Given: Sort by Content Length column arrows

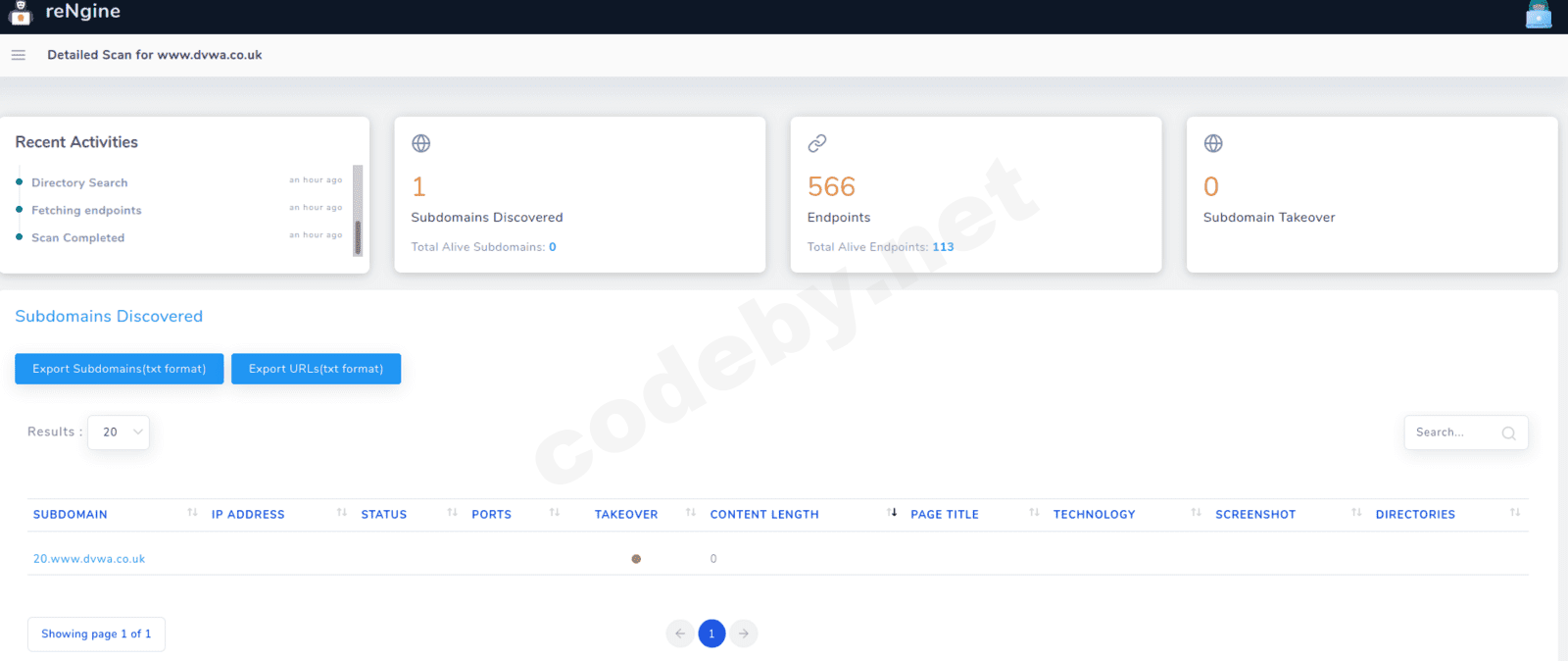Looking at the screenshot, I should [x=892, y=513].
